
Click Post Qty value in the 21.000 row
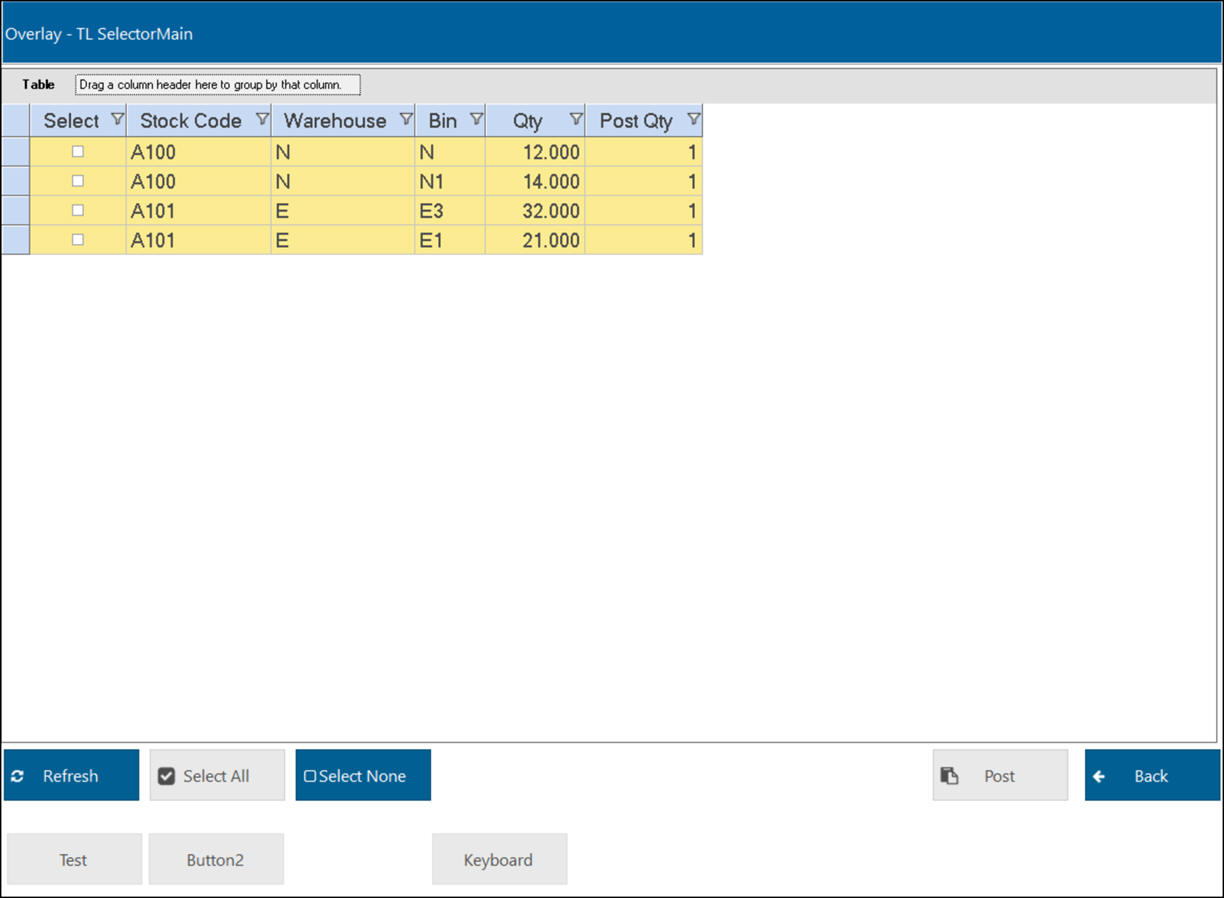(x=644, y=240)
